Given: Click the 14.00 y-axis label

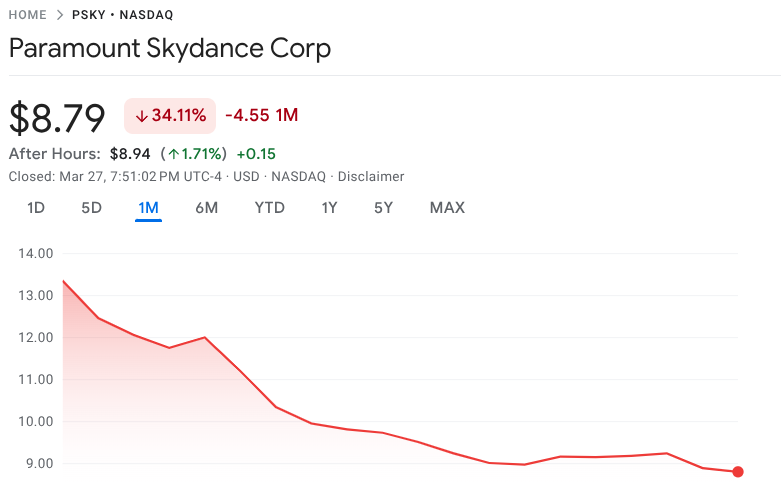Looking at the screenshot, I should point(36,253).
